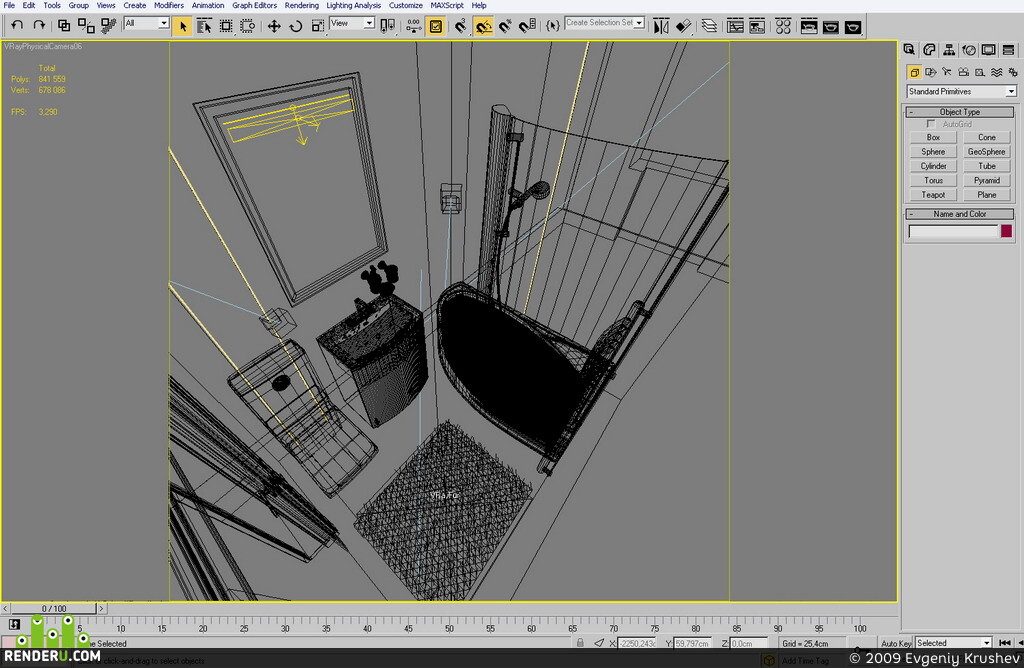Open the Rendering menu

[302, 5]
